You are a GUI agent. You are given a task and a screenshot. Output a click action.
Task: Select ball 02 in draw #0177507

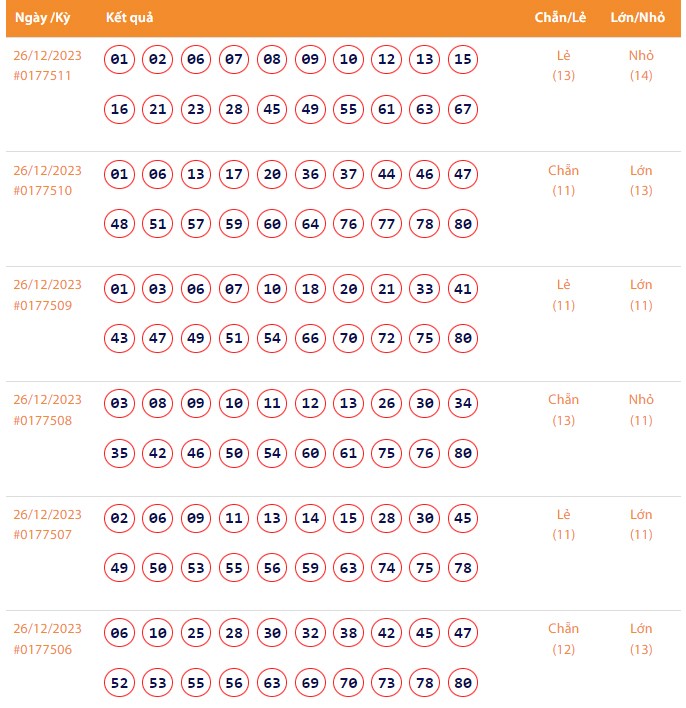coord(120,519)
